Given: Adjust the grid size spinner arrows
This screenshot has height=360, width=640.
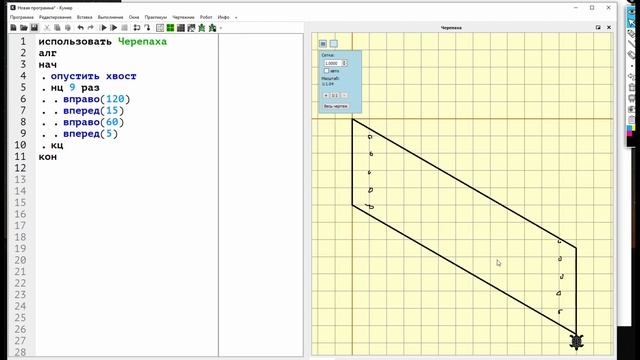Looking at the screenshot, I should tap(344, 63).
